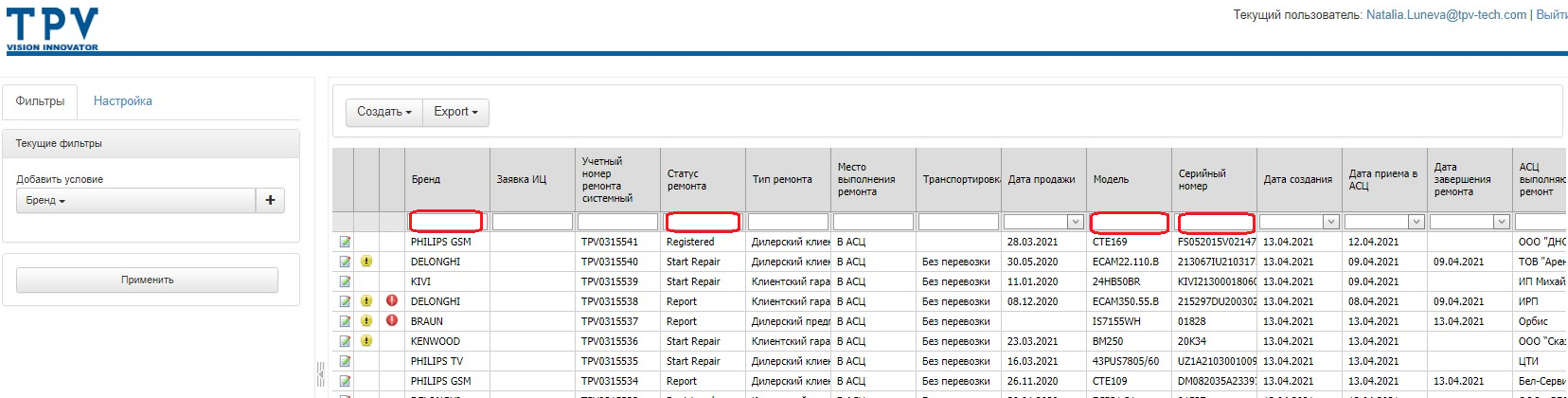Open user Natalia.Luneva@tpv-tech.com link
Viewport: 1568px width, 398px height.
1446,15
